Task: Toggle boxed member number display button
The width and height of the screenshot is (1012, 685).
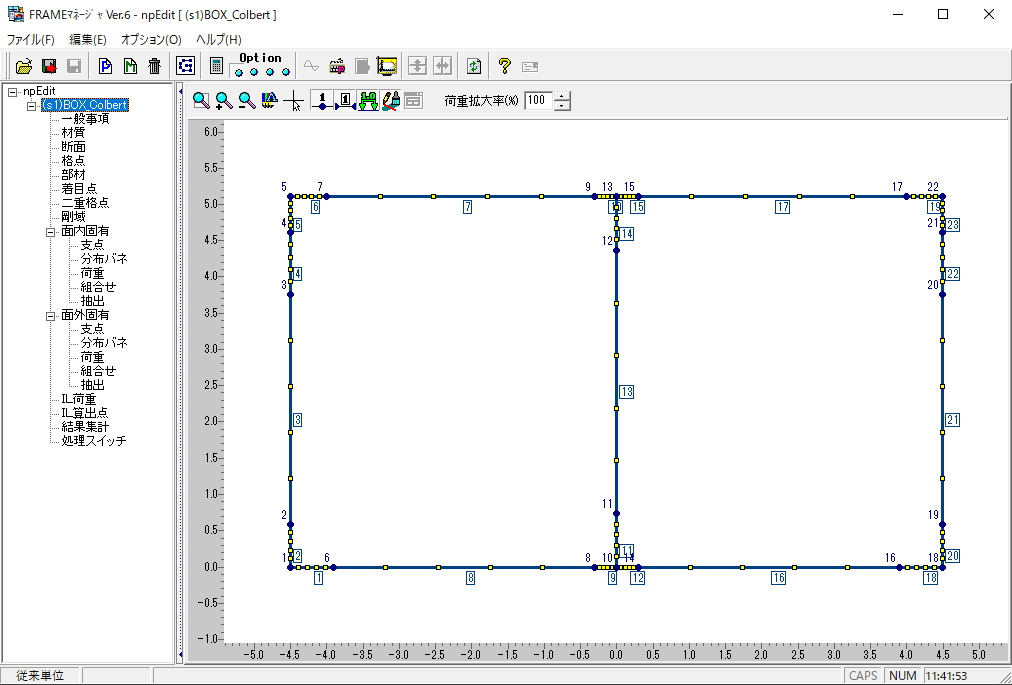Action: (345, 100)
